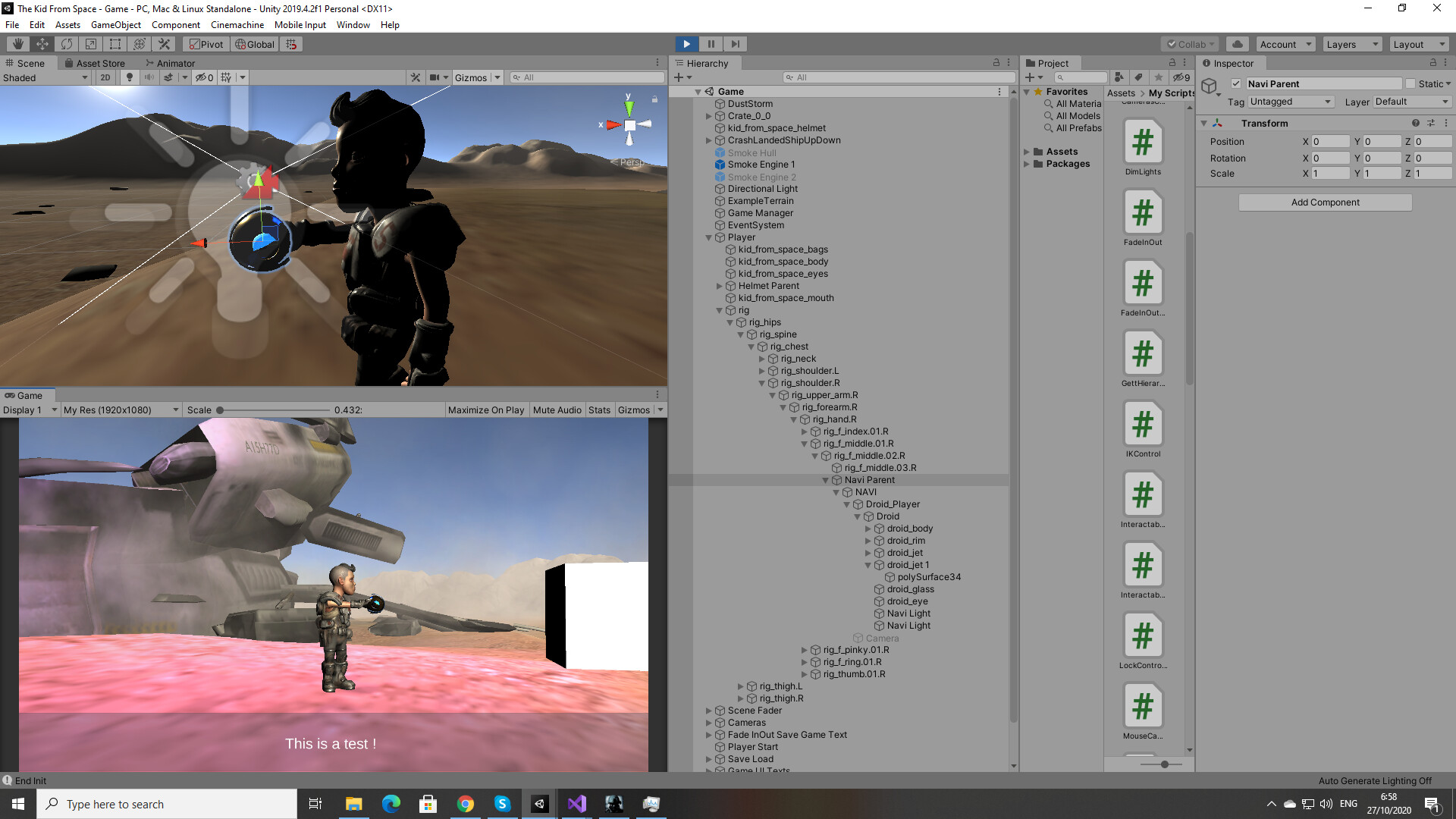Select the Rect tool
Screen dimensions: 1456x819
(115, 44)
